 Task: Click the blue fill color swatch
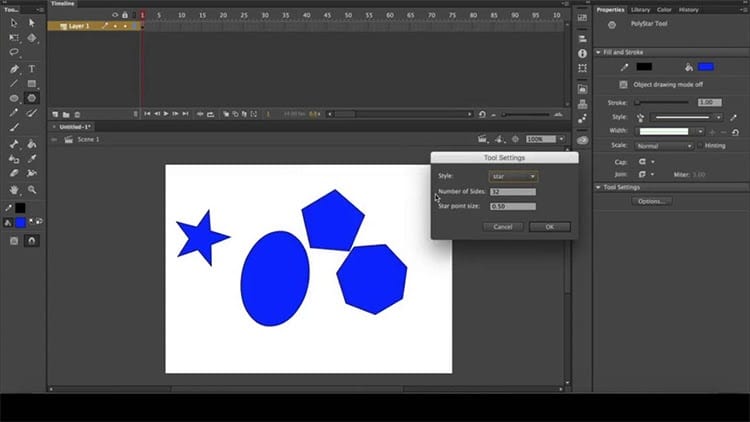(x=706, y=67)
